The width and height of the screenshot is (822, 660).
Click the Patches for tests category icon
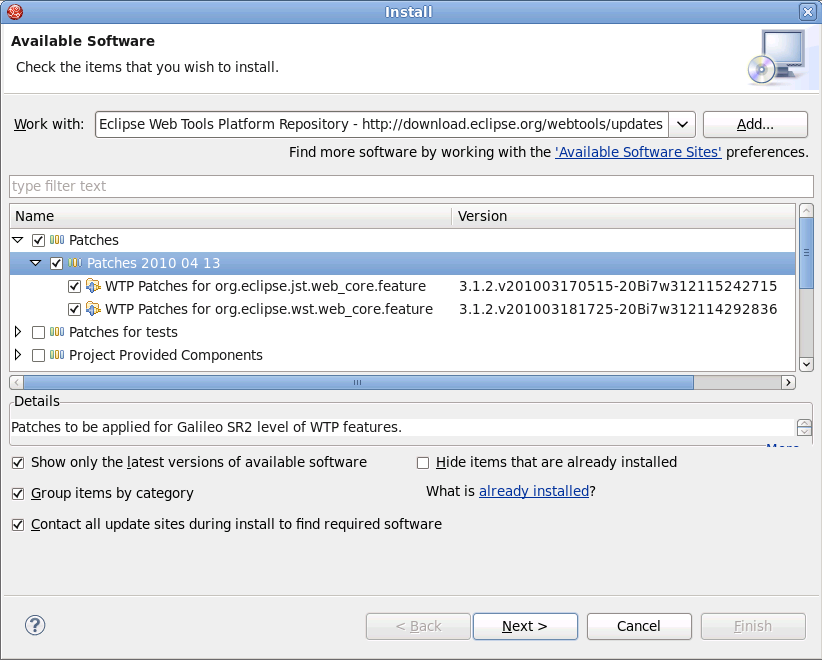click(57, 332)
